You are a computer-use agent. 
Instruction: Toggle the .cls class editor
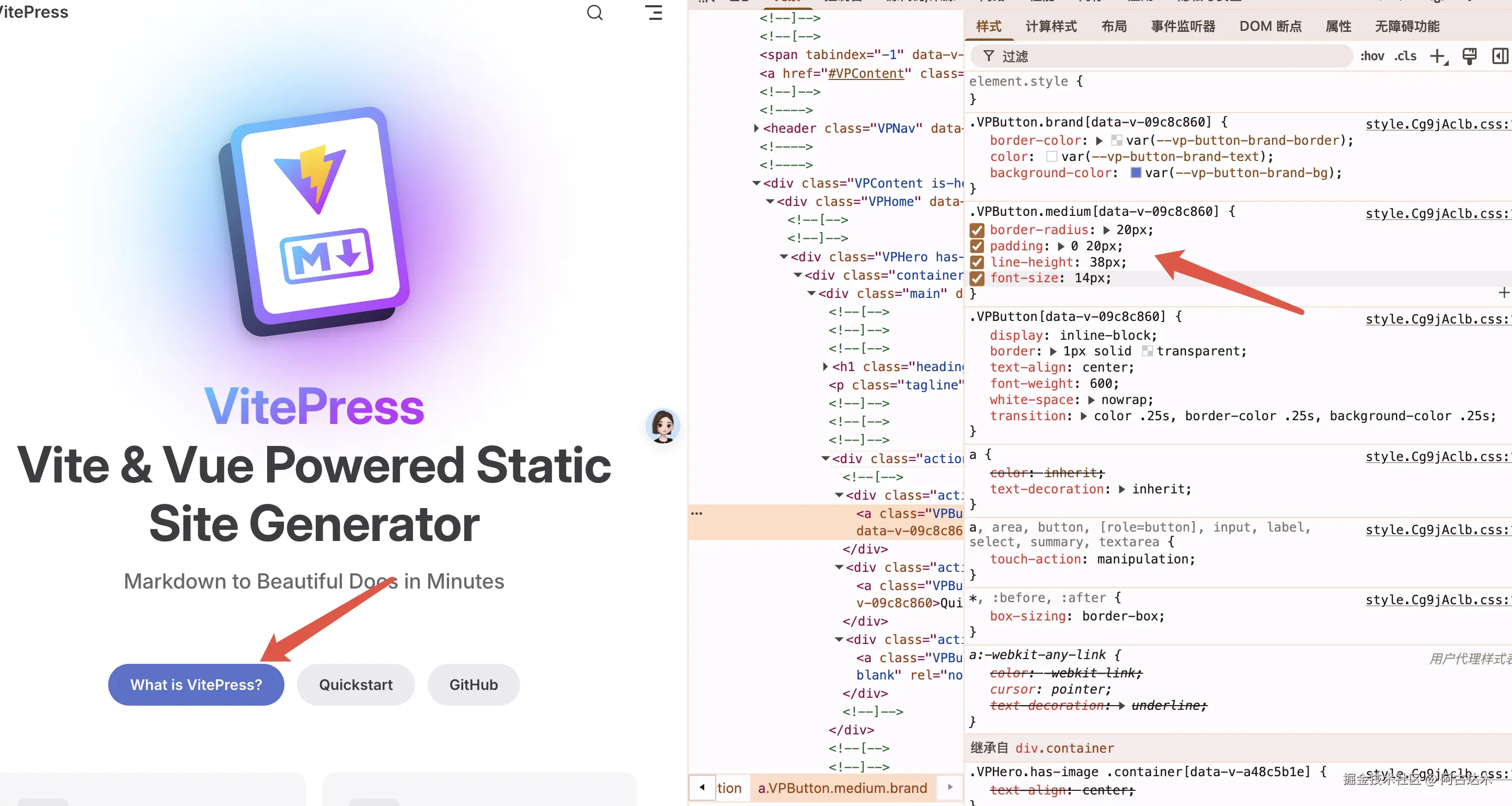click(x=1405, y=56)
